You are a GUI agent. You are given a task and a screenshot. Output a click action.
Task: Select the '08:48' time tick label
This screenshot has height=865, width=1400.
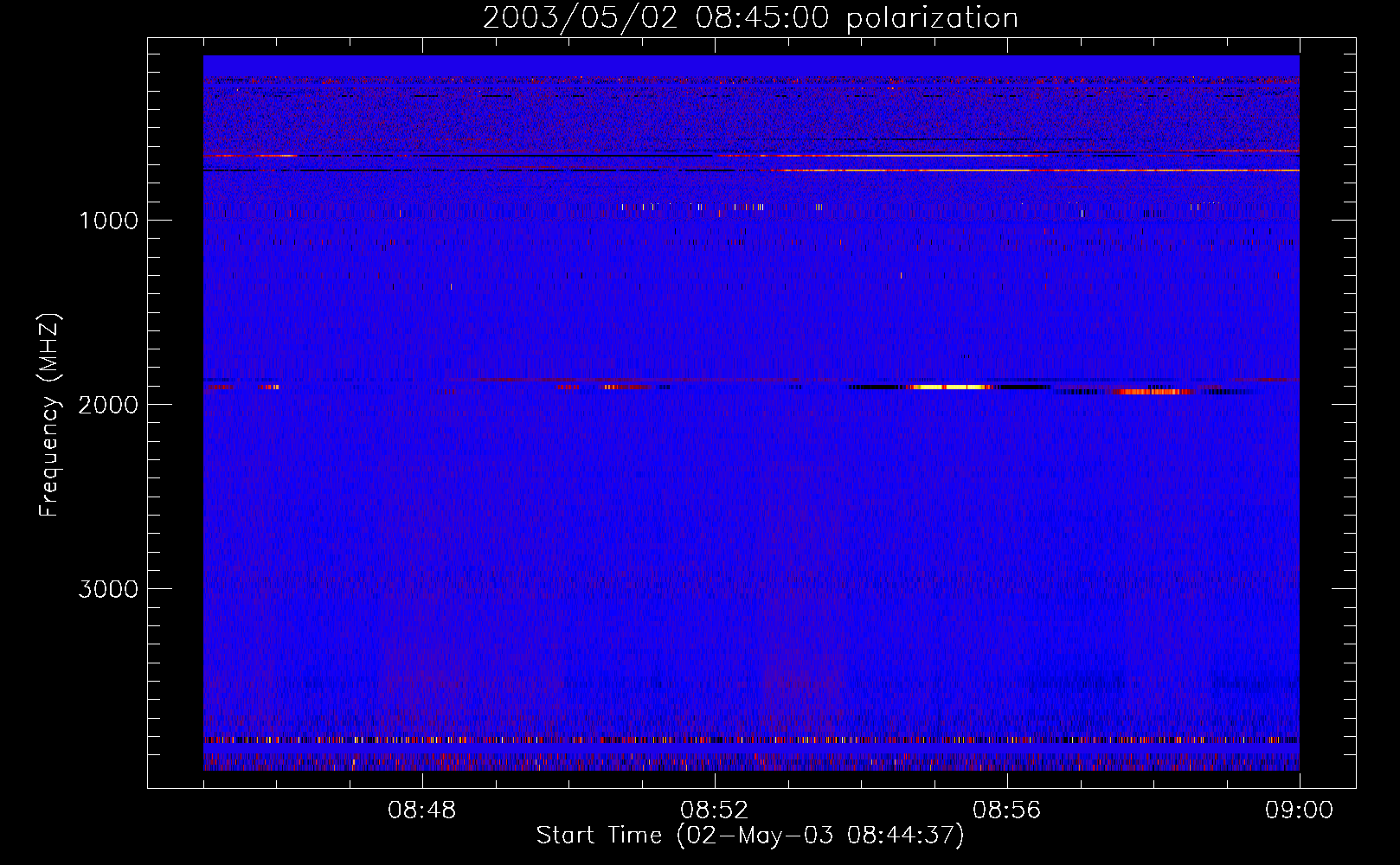(x=422, y=811)
